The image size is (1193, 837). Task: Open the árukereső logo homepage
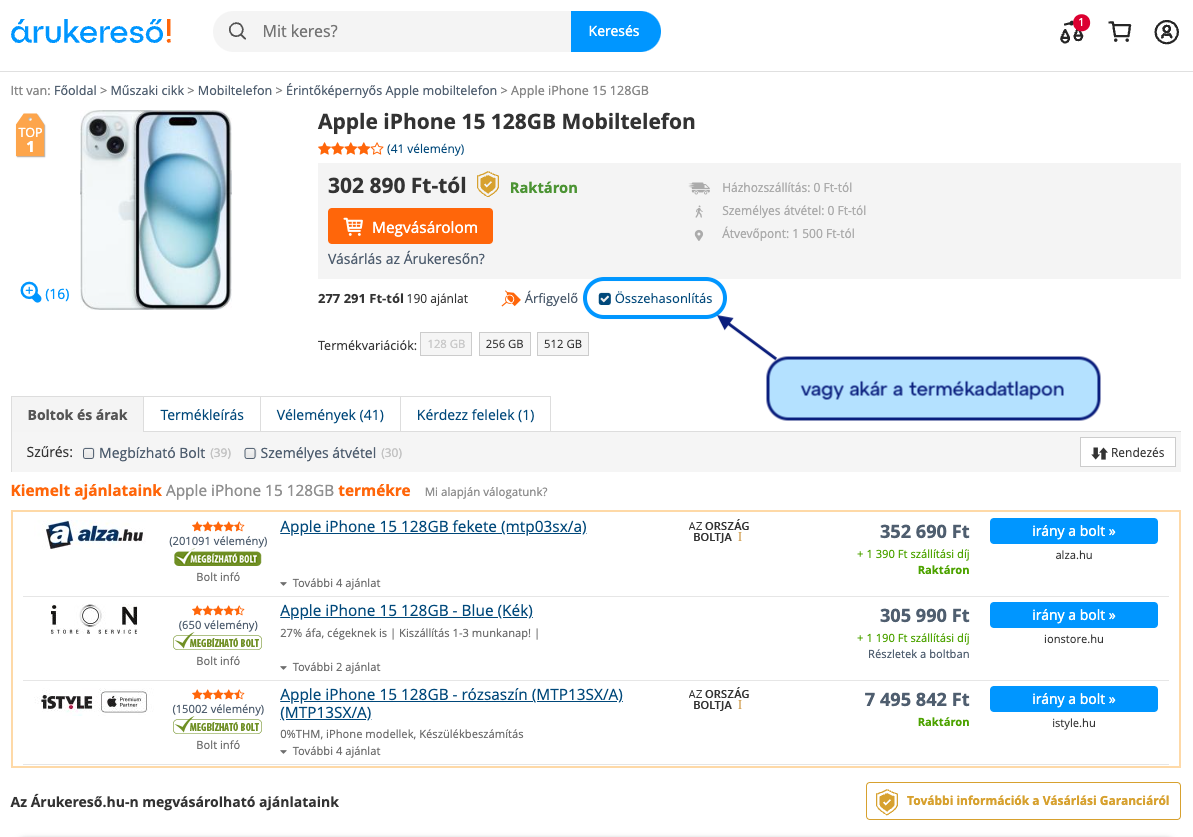coord(91,31)
